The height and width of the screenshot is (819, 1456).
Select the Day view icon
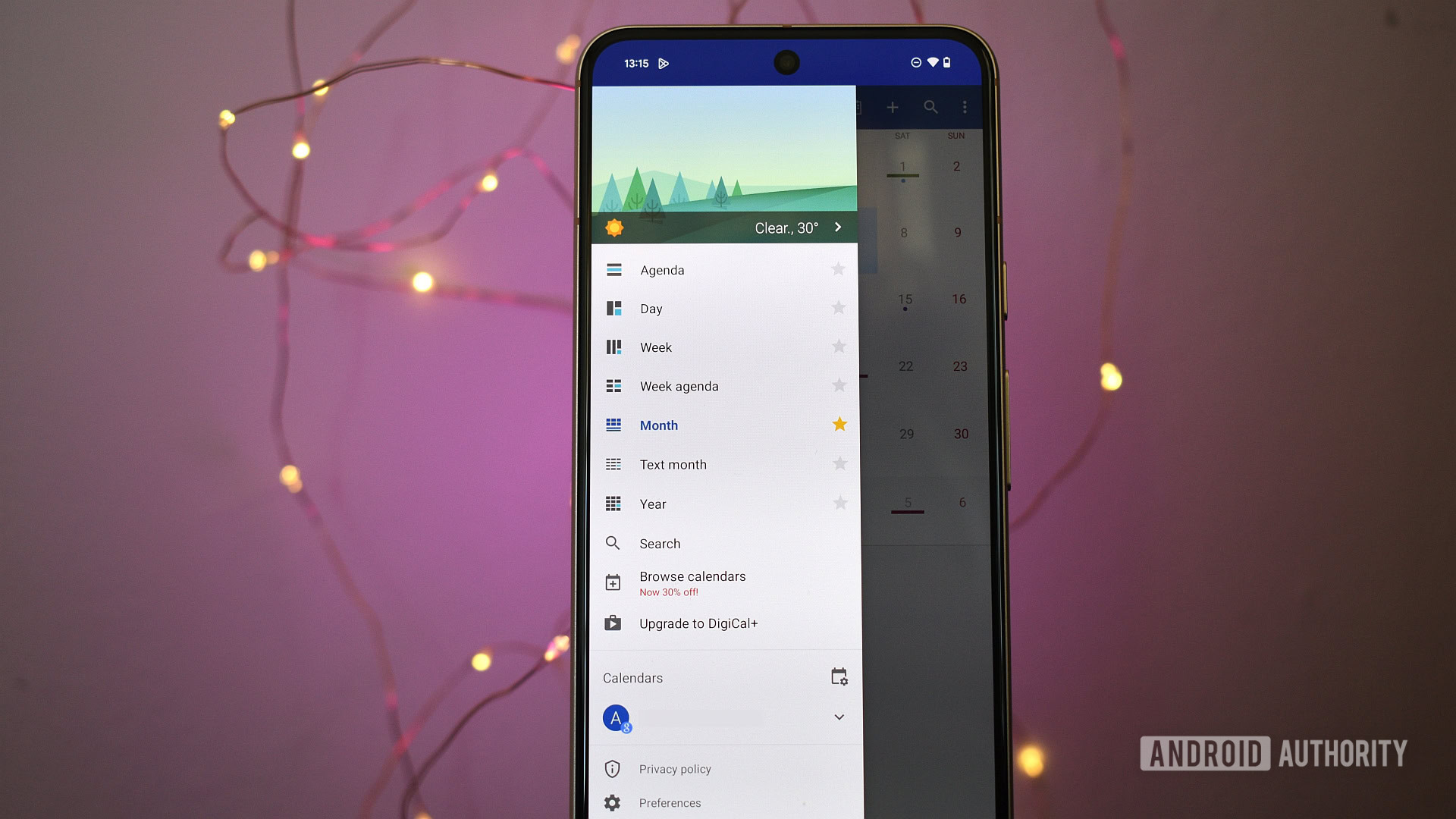[615, 308]
